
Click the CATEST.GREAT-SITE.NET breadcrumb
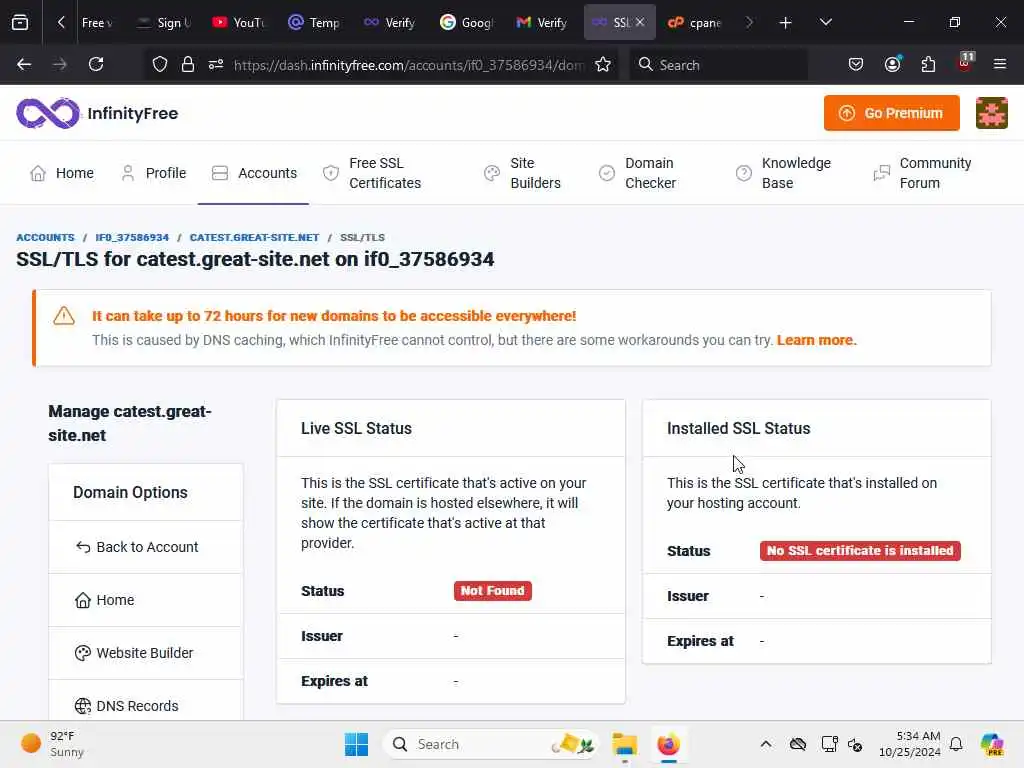pyautogui.click(x=254, y=237)
